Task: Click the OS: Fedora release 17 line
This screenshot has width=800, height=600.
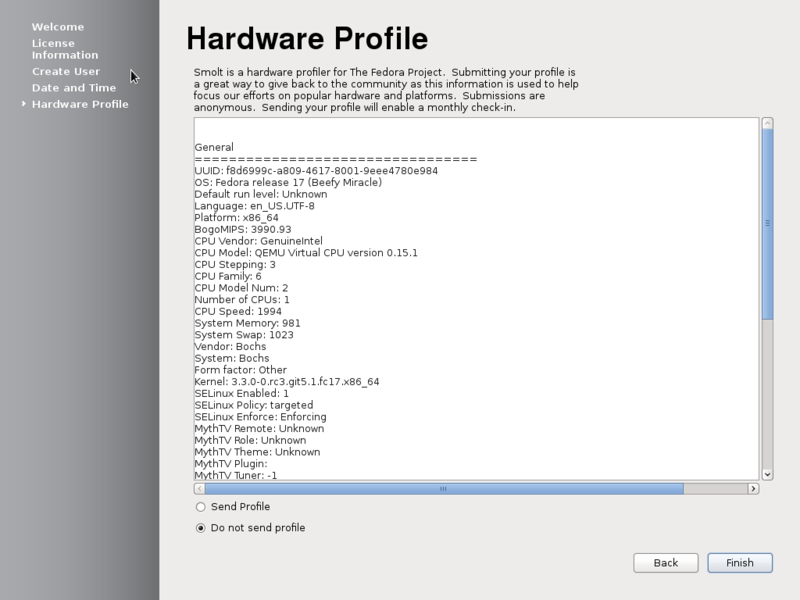Action: pos(288,183)
